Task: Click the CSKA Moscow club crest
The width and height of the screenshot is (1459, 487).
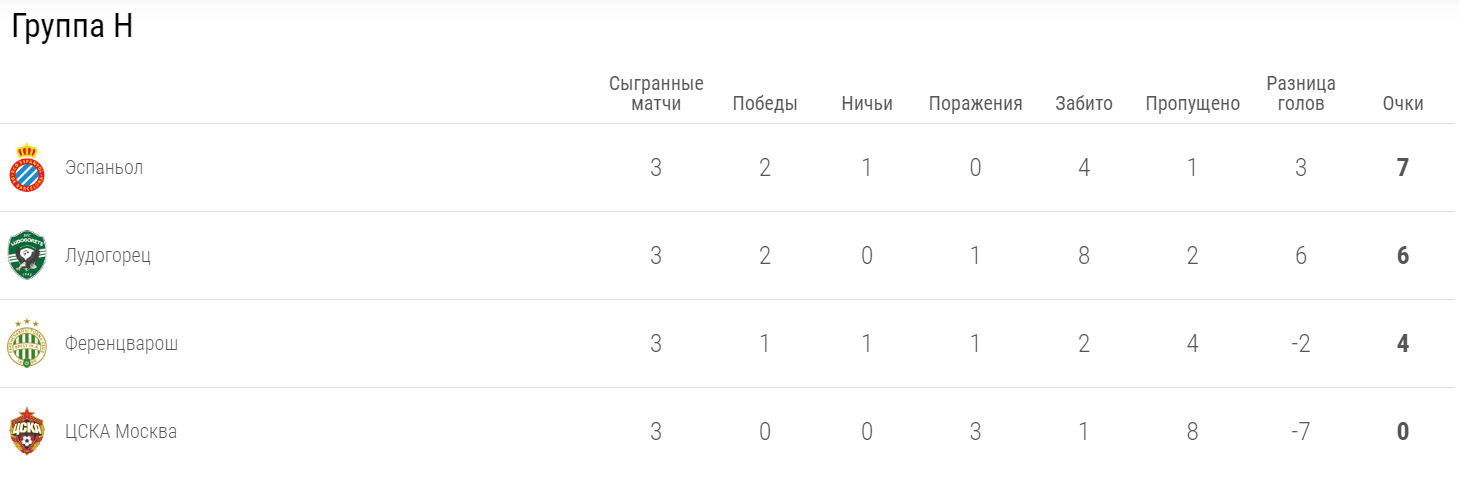Action: [27, 431]
